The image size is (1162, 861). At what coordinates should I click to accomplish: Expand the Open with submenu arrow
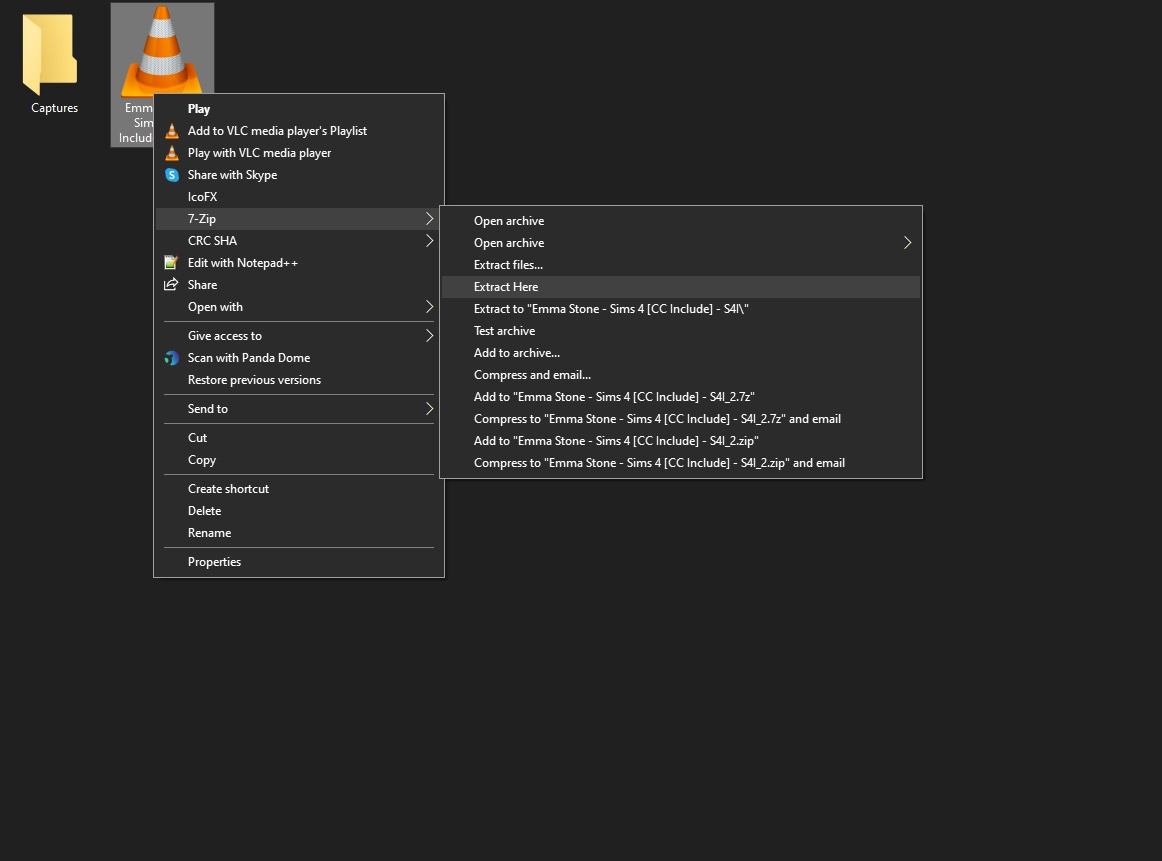[x=429, y=307]
